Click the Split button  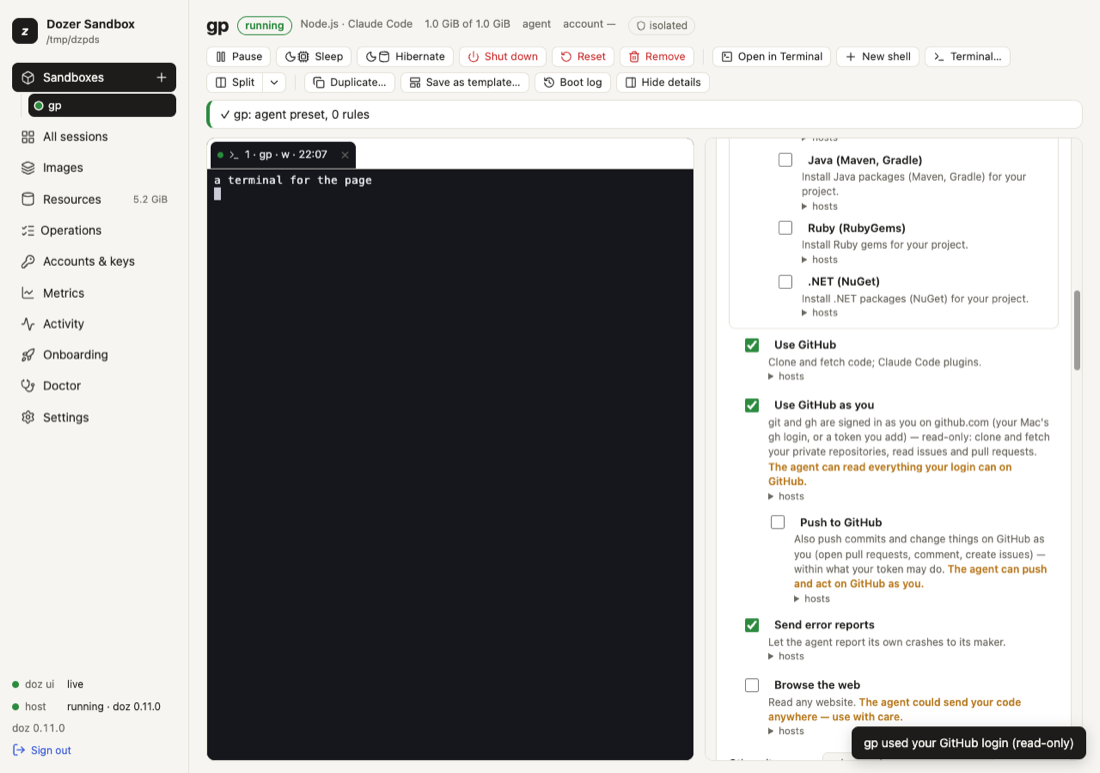point(235,82)
